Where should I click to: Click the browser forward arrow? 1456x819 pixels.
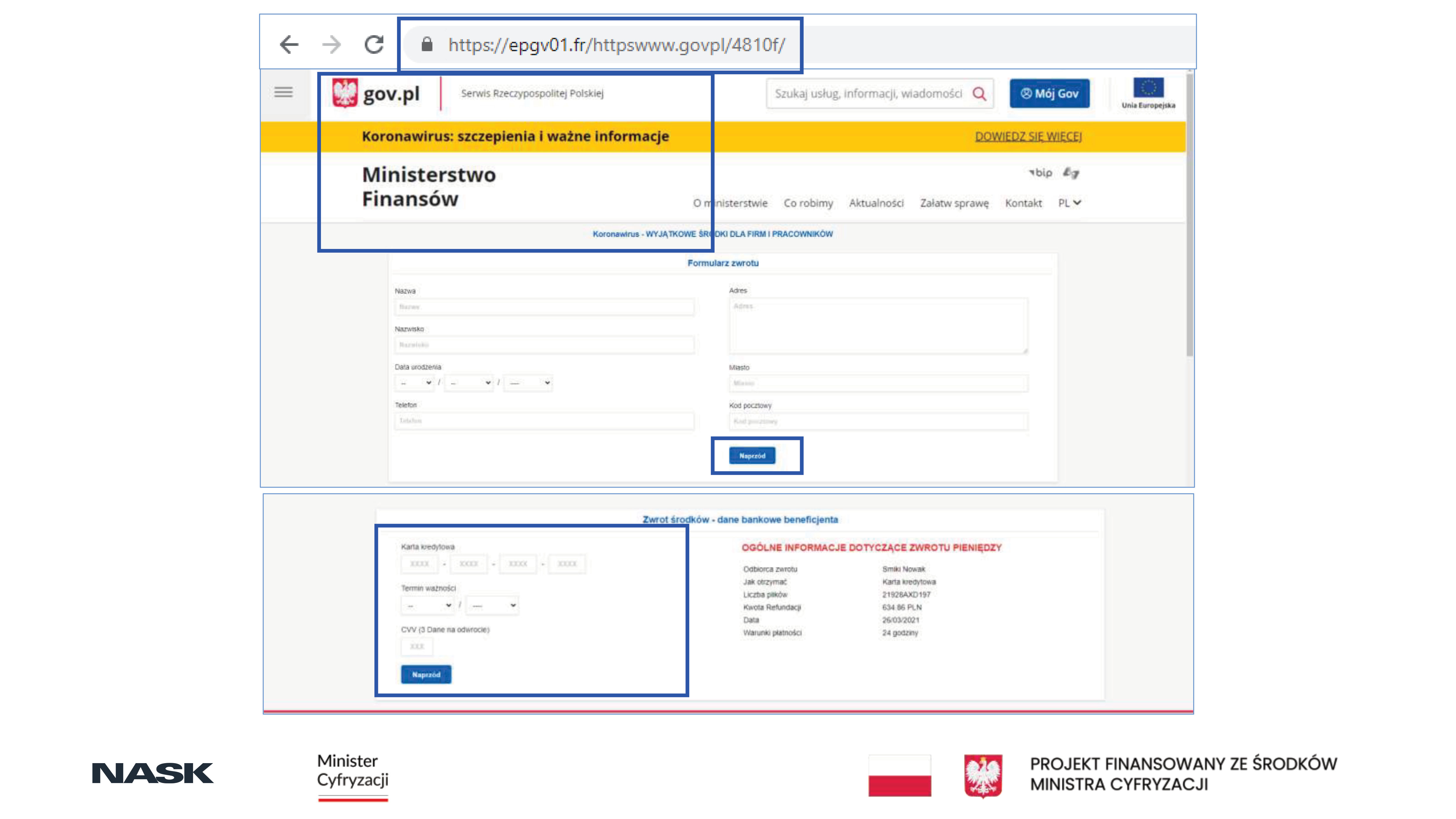pos(332,44)
